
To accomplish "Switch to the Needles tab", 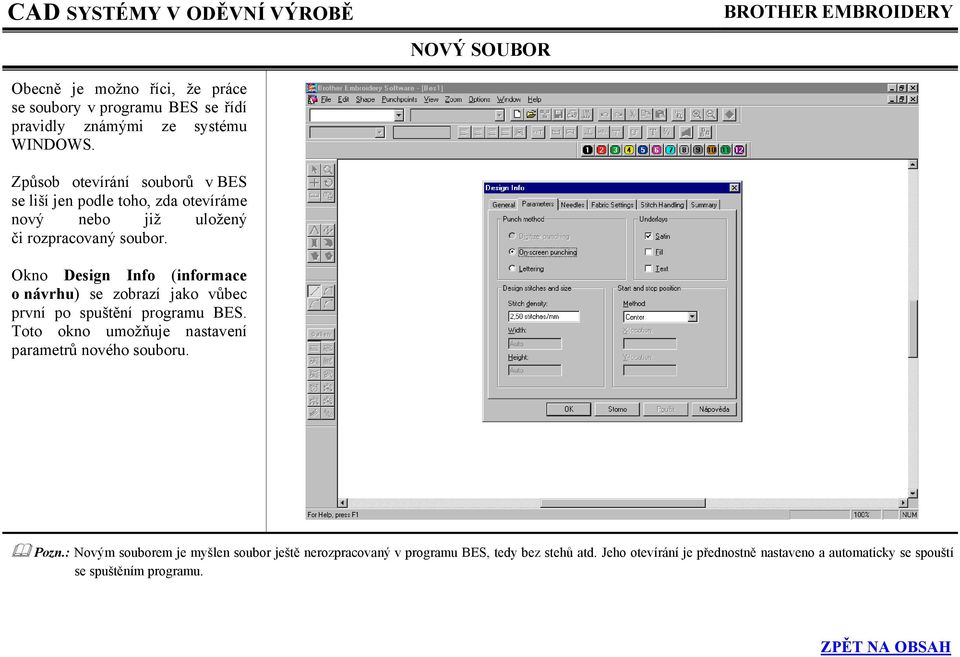I will [572, 205].
